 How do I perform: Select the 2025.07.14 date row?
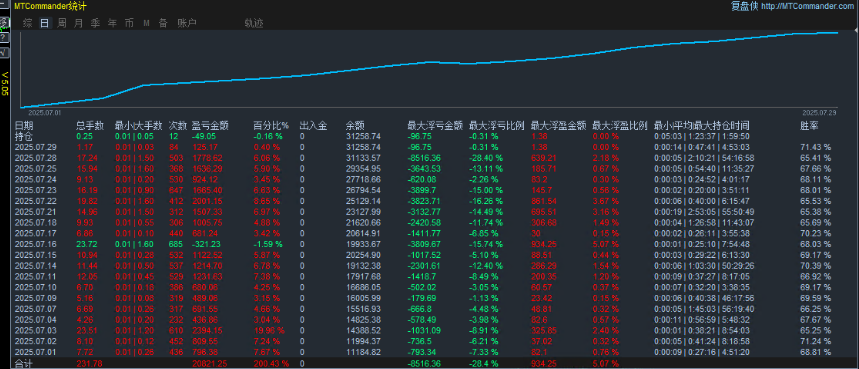tap(36, 265)
